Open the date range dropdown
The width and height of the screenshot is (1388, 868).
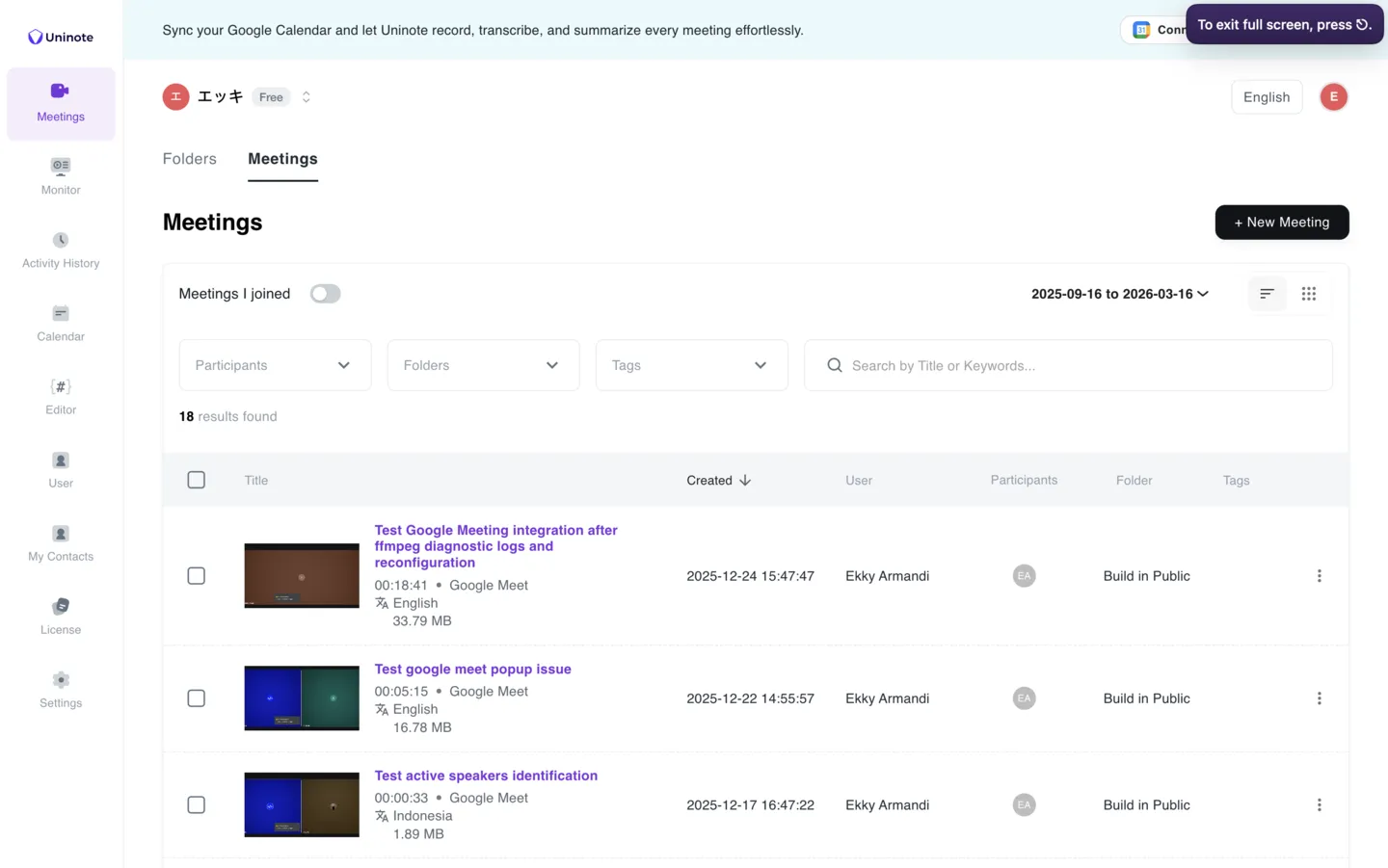coord(1119,294)
